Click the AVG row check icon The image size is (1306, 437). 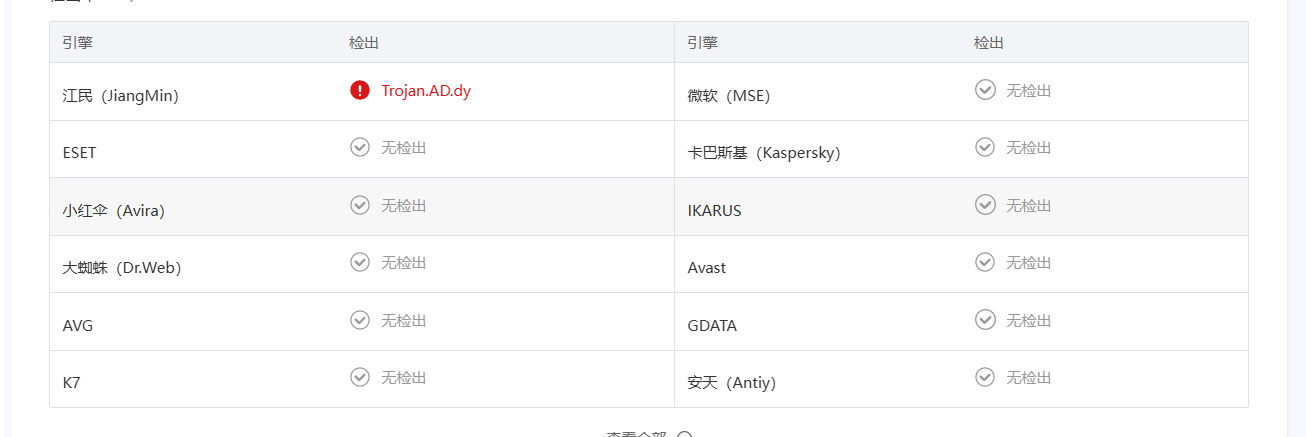pyautogui.click(x=360, y=320)
